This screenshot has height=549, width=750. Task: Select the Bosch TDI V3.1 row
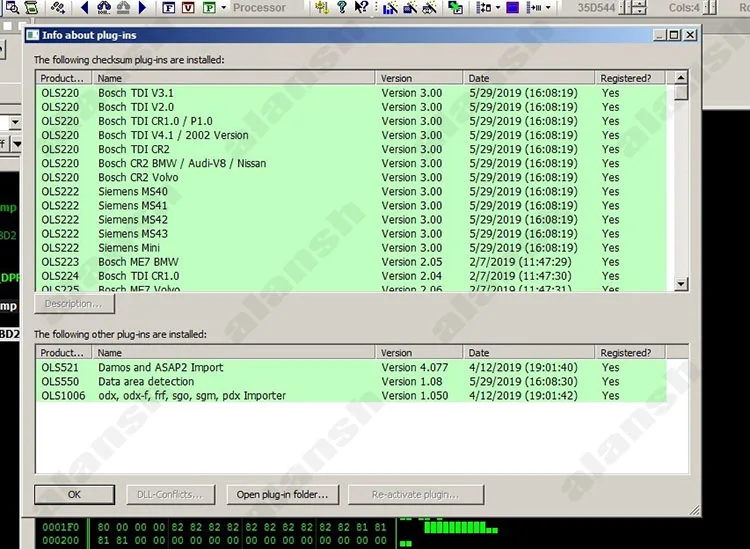[351, 93]
